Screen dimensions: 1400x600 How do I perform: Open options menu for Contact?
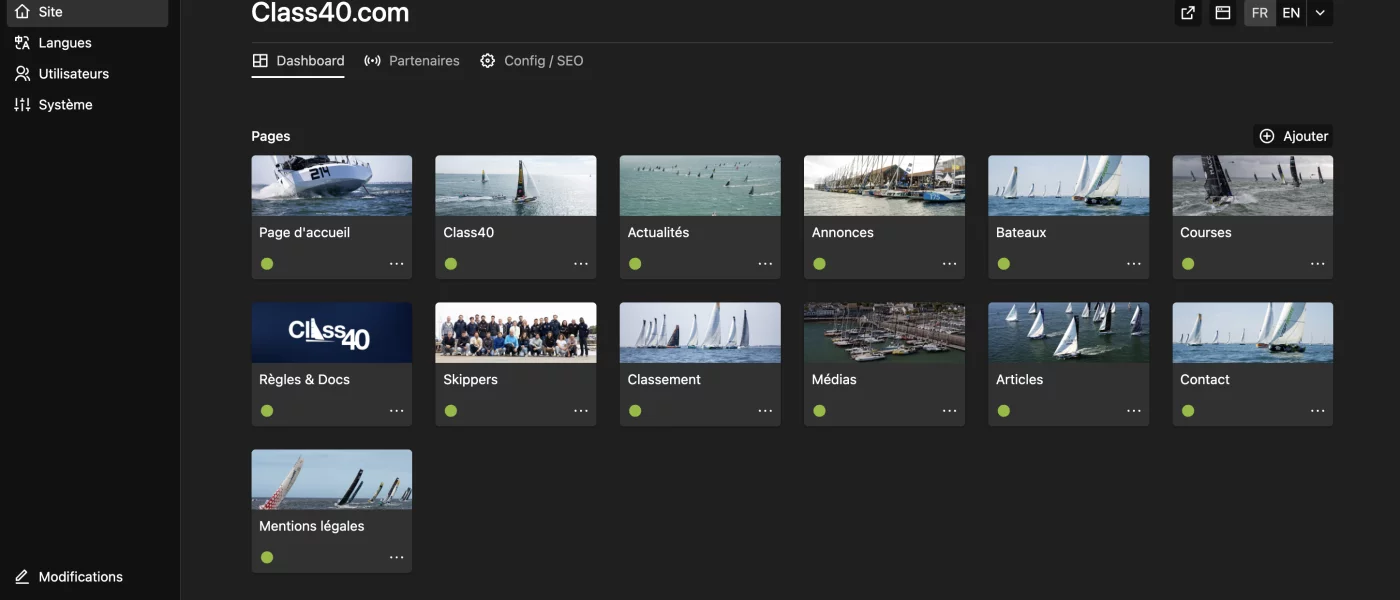(x=1317, y=411)
